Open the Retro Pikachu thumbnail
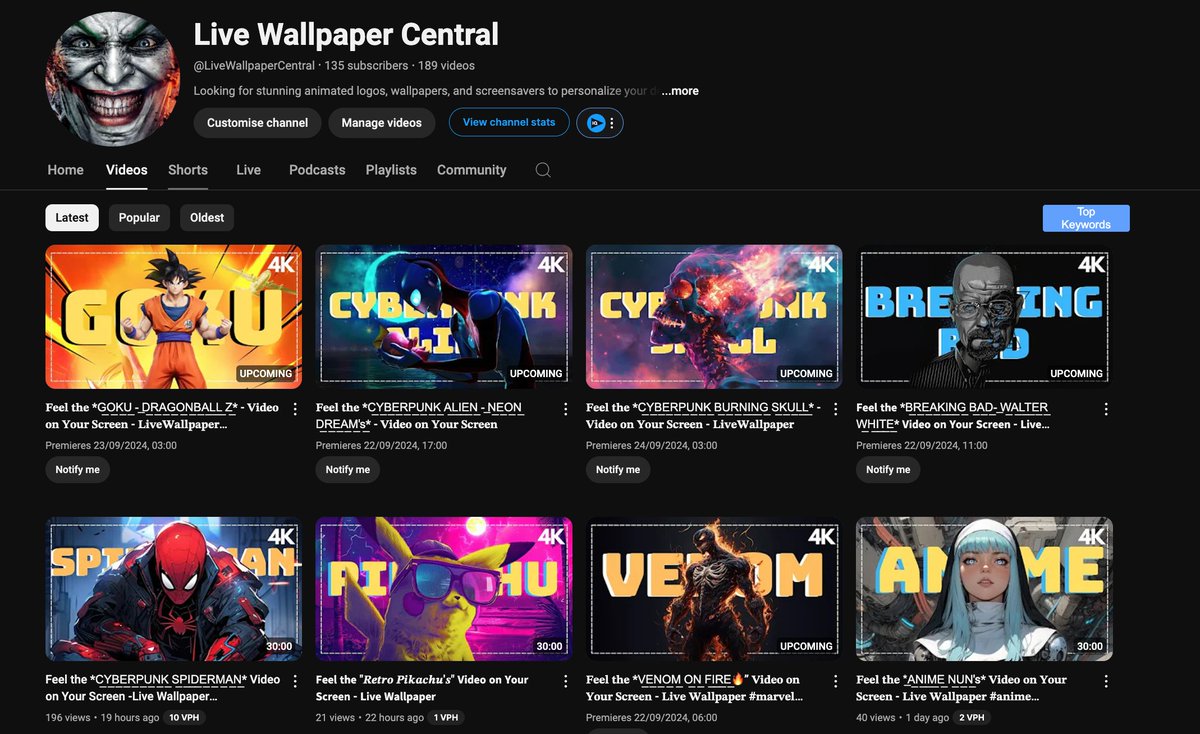The width and height of the screenshot is (1200, 734). pos(444,589)
